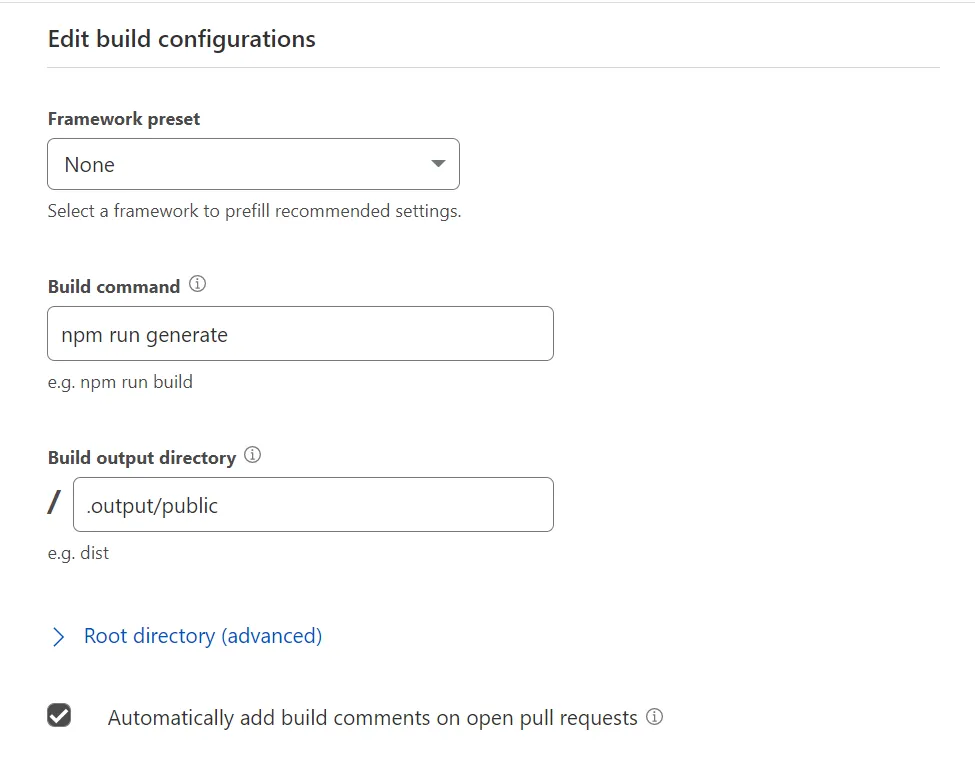The image size is (975, 762).
Task: Click the Build command field with 'npm run generate'
Action: click(300, 334)
